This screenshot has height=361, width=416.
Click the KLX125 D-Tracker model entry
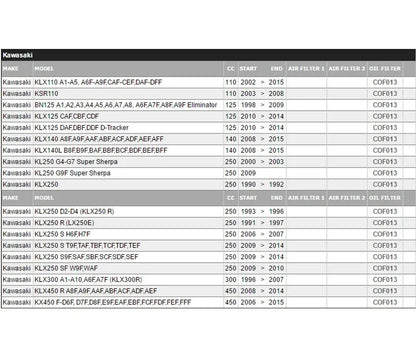pyautogui.click(x=81, y=128)
